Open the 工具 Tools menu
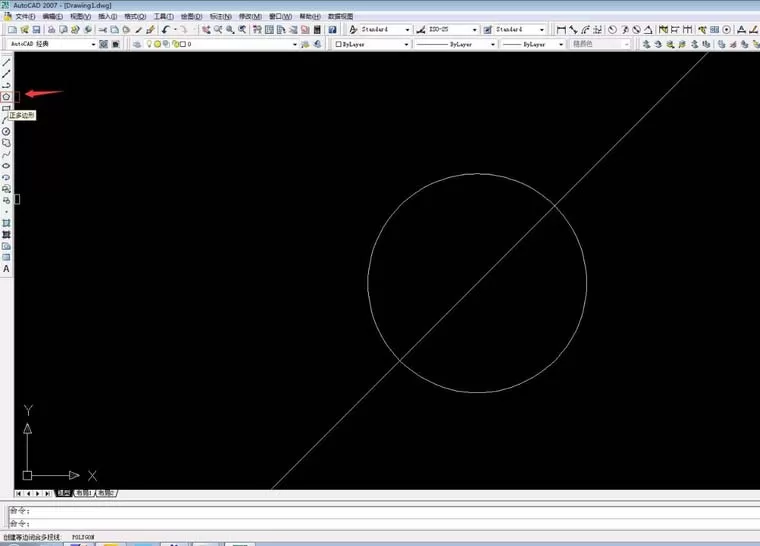The width and height of the screenshot is (760, 546). (164, 16)
